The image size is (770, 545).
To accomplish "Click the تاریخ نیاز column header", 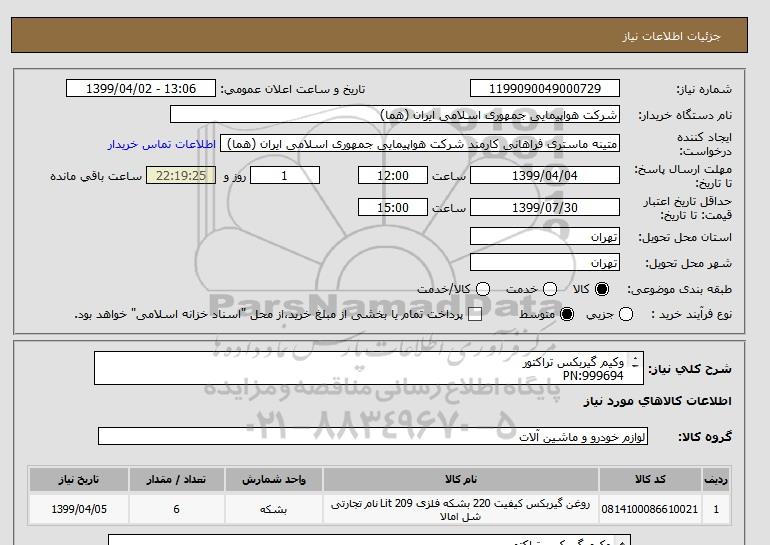I will (79, 479).
